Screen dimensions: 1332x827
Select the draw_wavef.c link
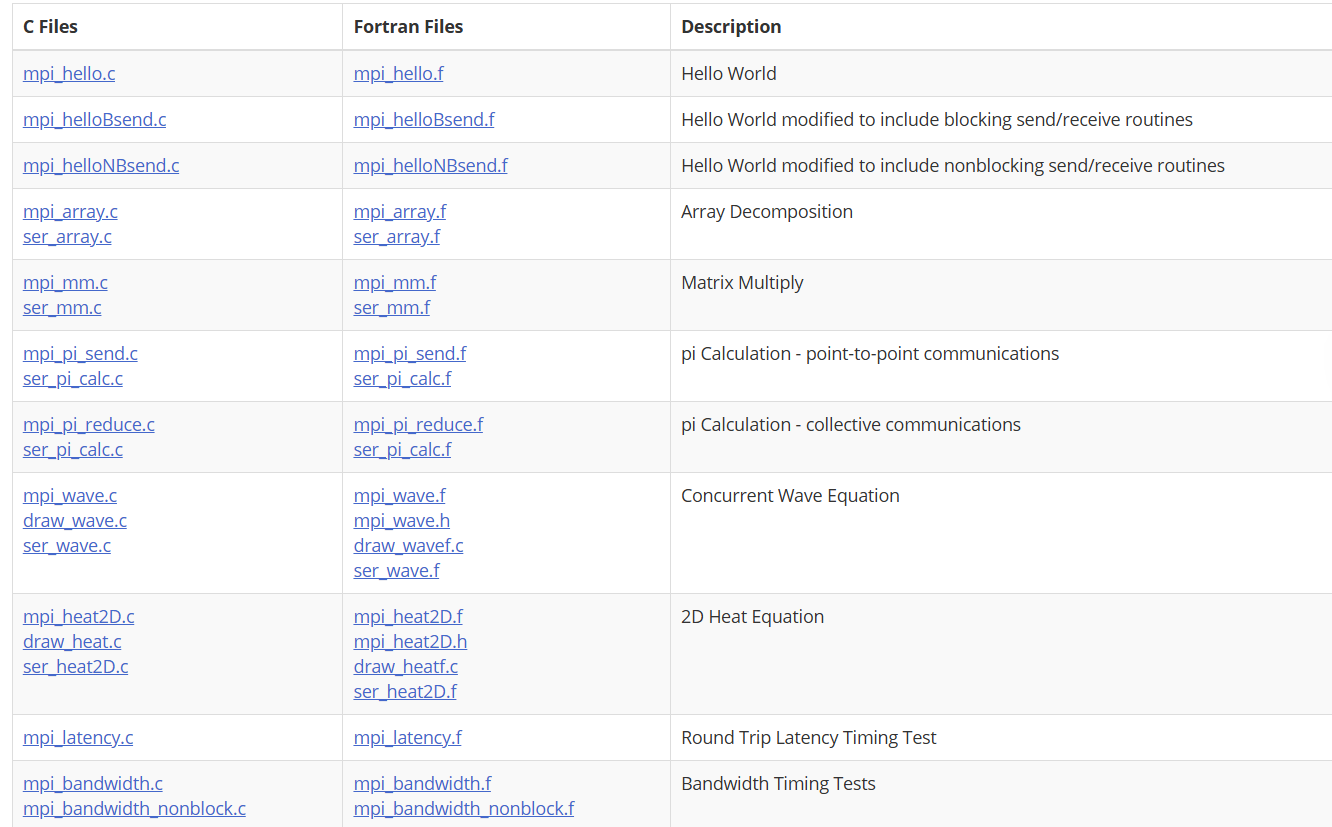(x=408, y=546)
